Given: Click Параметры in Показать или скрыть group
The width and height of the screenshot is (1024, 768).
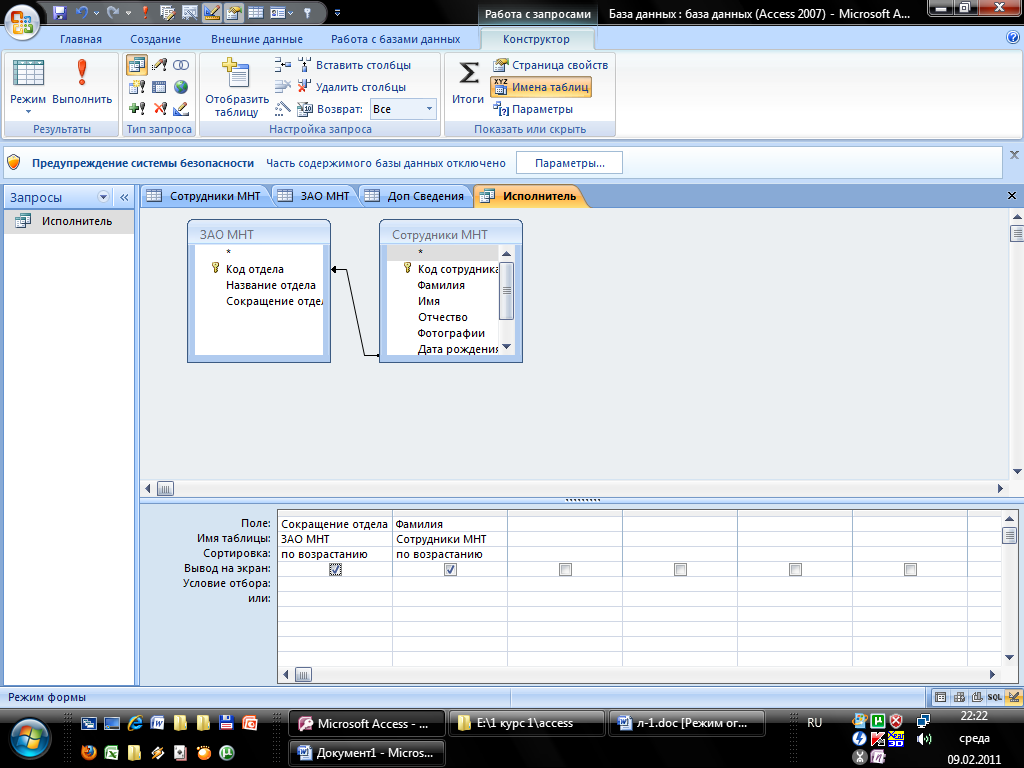Looking at the screenshot, I should click(534, 108).
